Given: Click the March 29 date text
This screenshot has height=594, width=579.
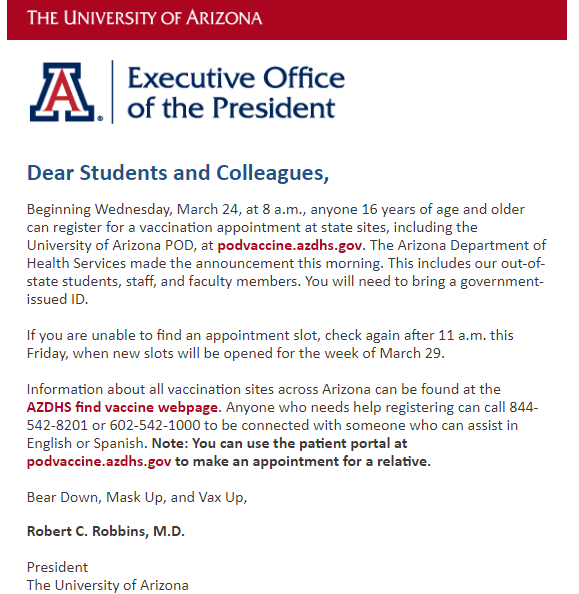Looking at the screenshot, I should [x=410, y=353].
